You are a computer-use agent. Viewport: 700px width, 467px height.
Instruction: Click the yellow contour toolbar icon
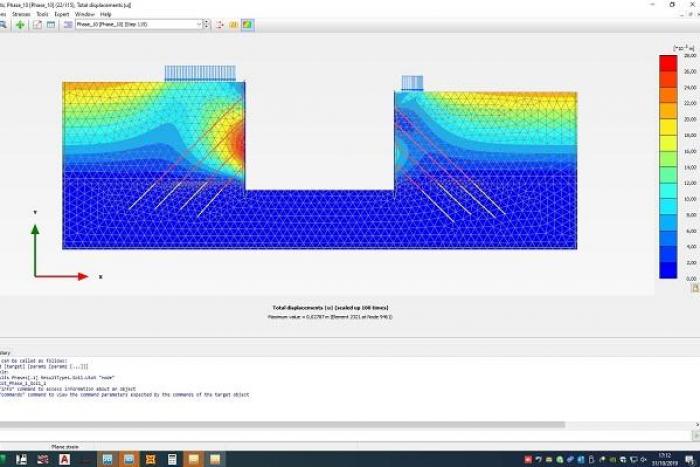click(234, 24)
